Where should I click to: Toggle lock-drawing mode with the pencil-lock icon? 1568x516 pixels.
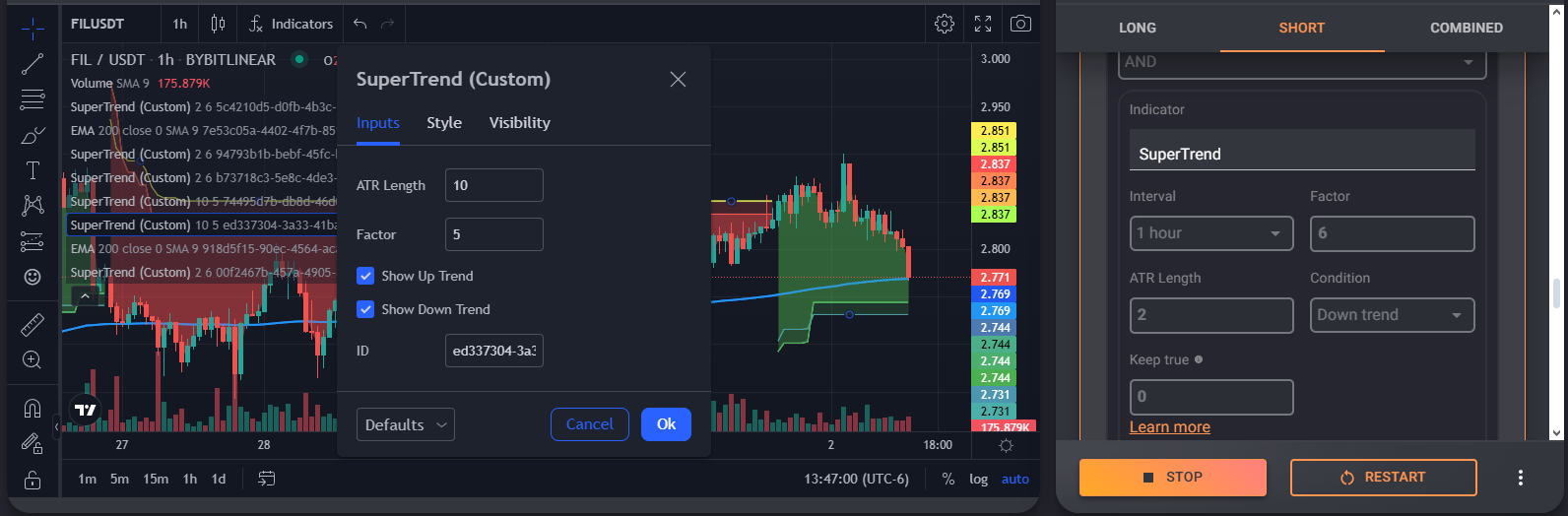pyautogui.click(x=33, y=444)
